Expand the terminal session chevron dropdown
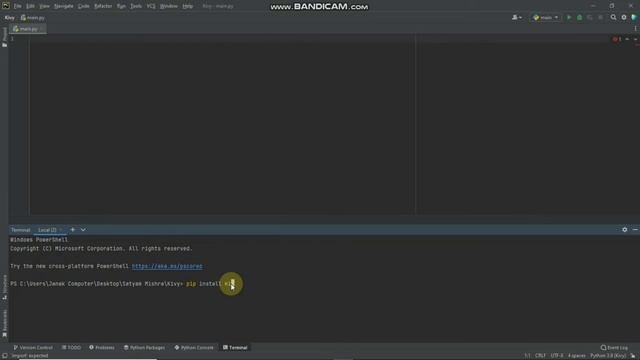The height and width of the screenshot is (360, 640). (83, 230)
